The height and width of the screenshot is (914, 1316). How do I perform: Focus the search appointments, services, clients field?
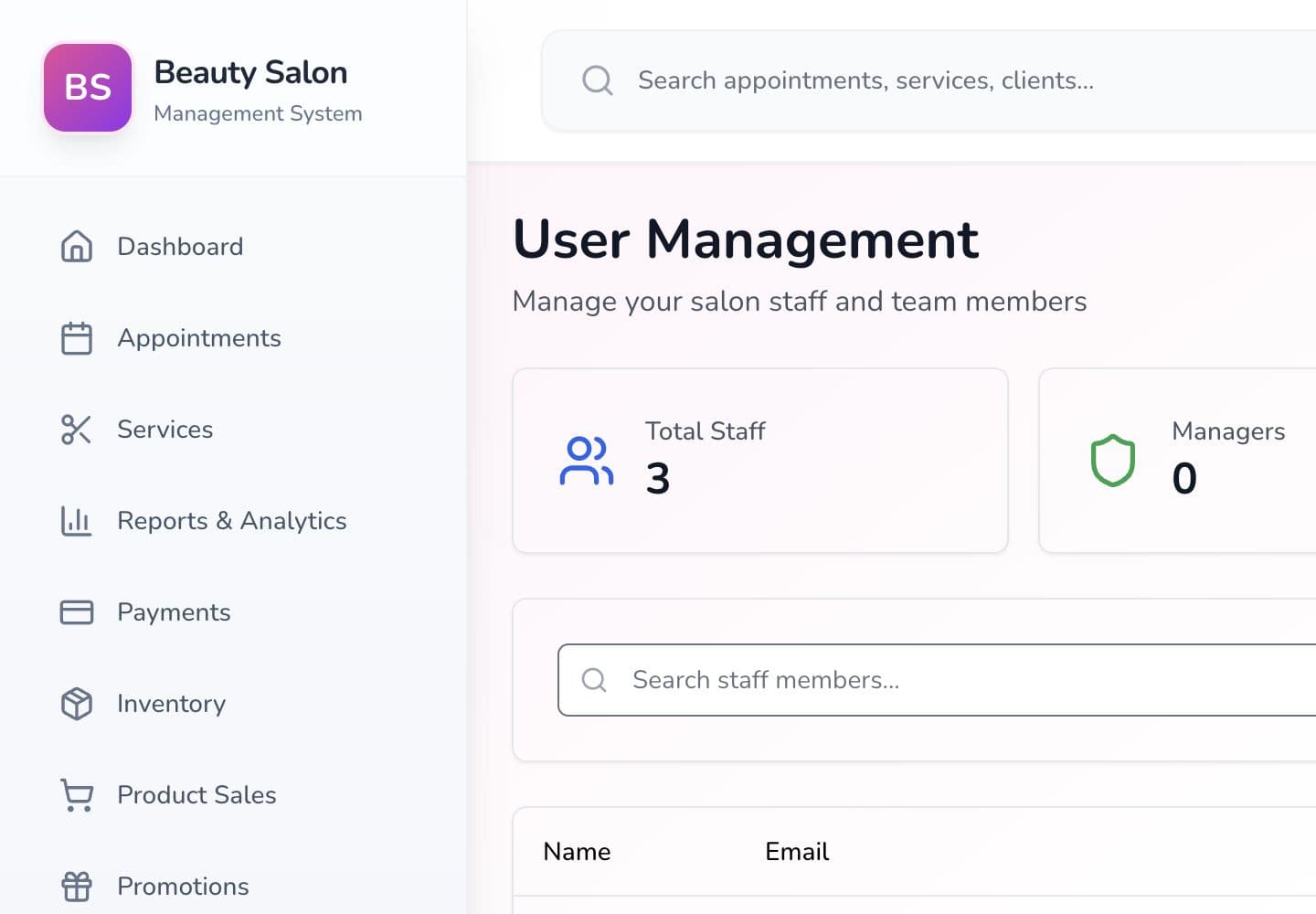click(929, 80)
